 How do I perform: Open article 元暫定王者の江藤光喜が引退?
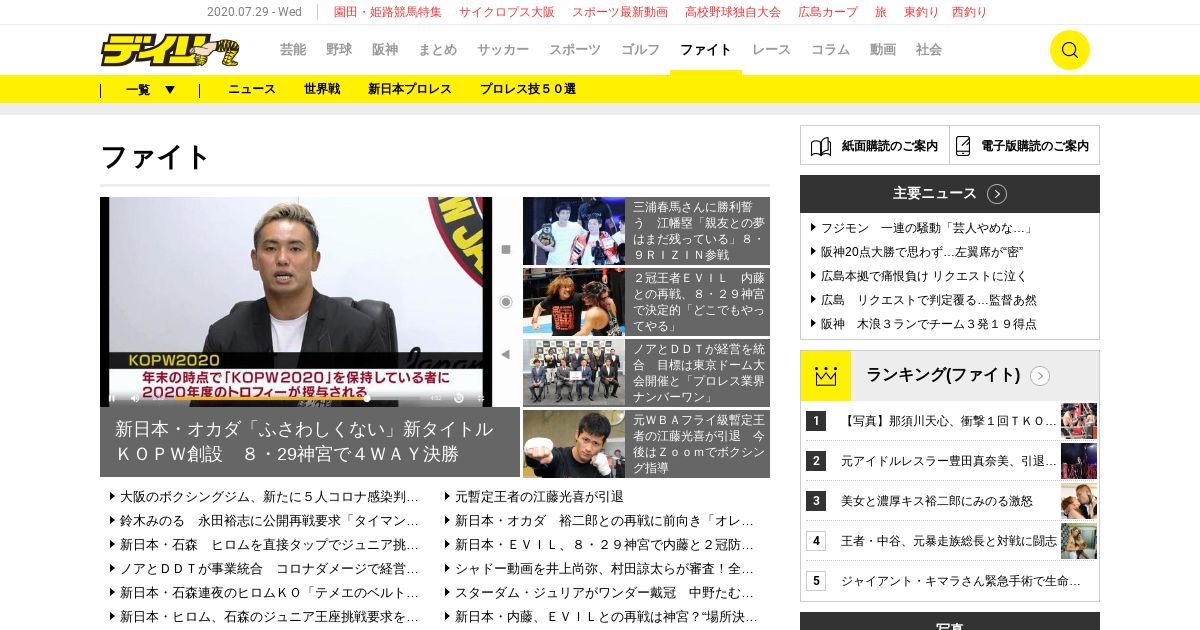[x=539, y=496]
